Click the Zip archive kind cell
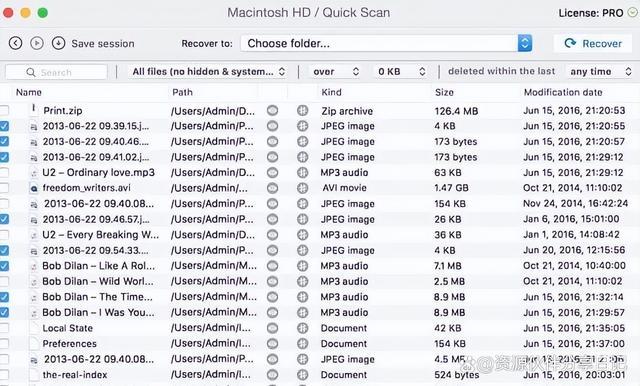 click(347, 111)
